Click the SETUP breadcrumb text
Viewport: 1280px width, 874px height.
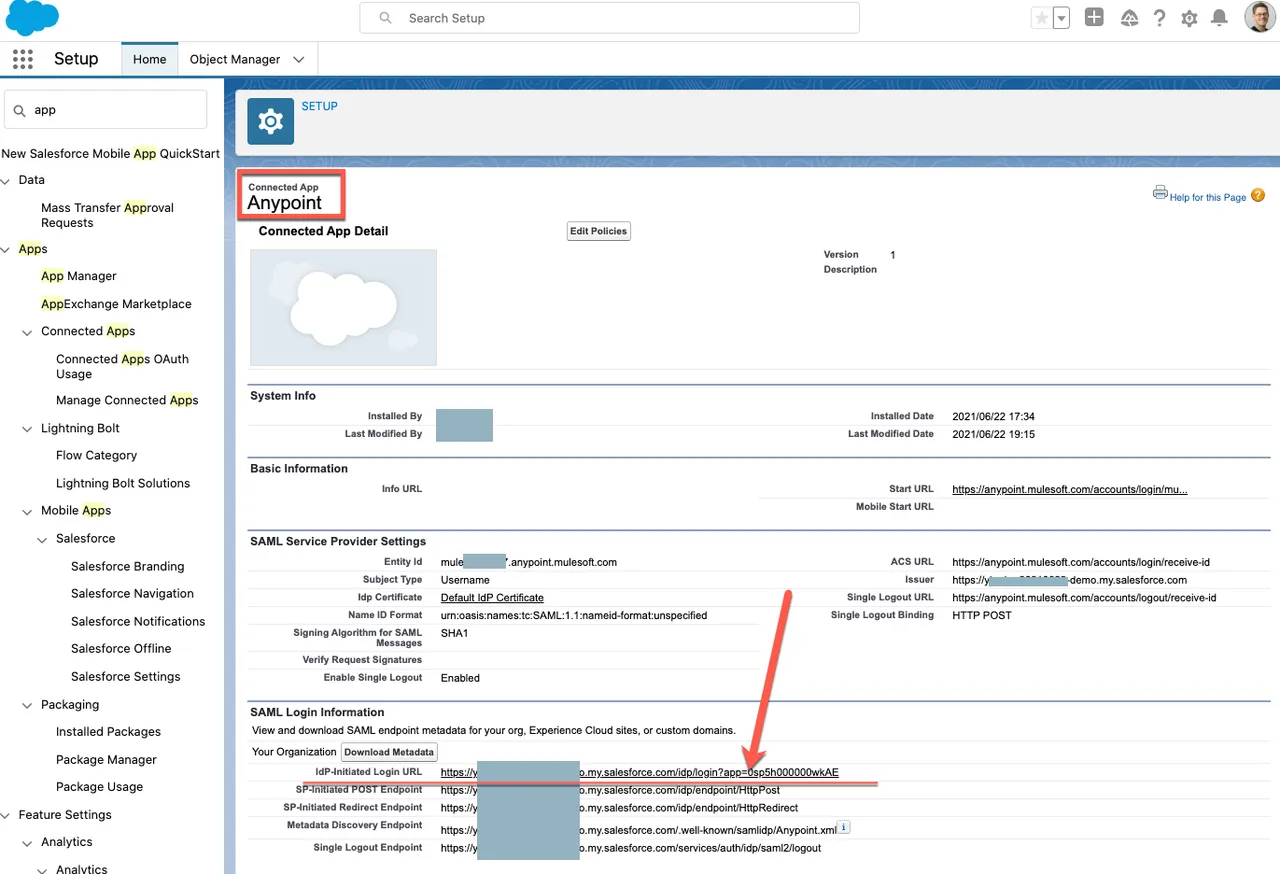click(x=320, y=106)
